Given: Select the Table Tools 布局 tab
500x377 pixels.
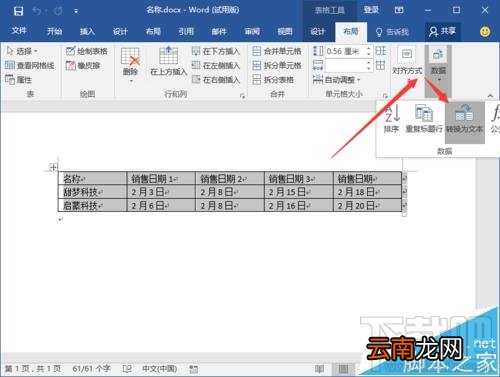Looking at the screenshot, I should (351, 31).
